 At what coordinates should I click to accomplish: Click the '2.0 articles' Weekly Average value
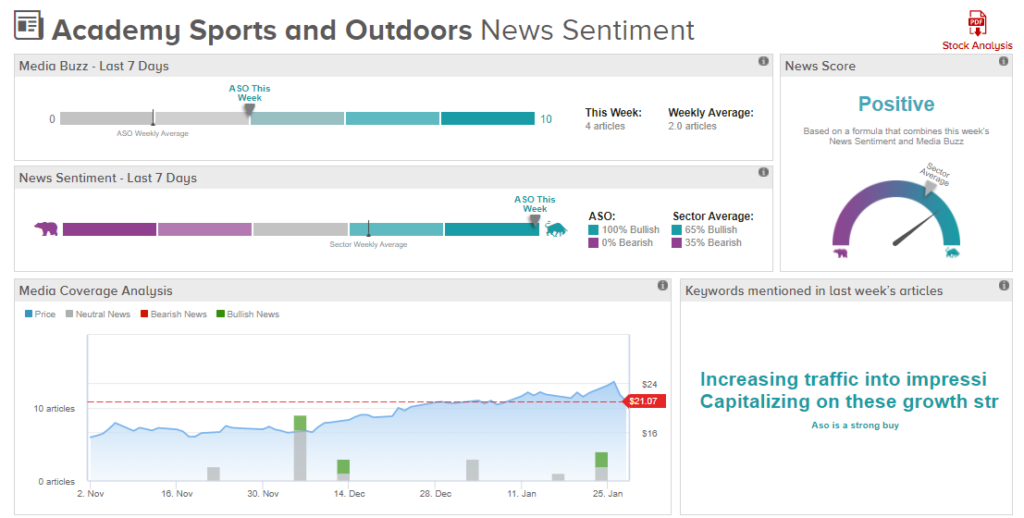(x=692, y=126)
